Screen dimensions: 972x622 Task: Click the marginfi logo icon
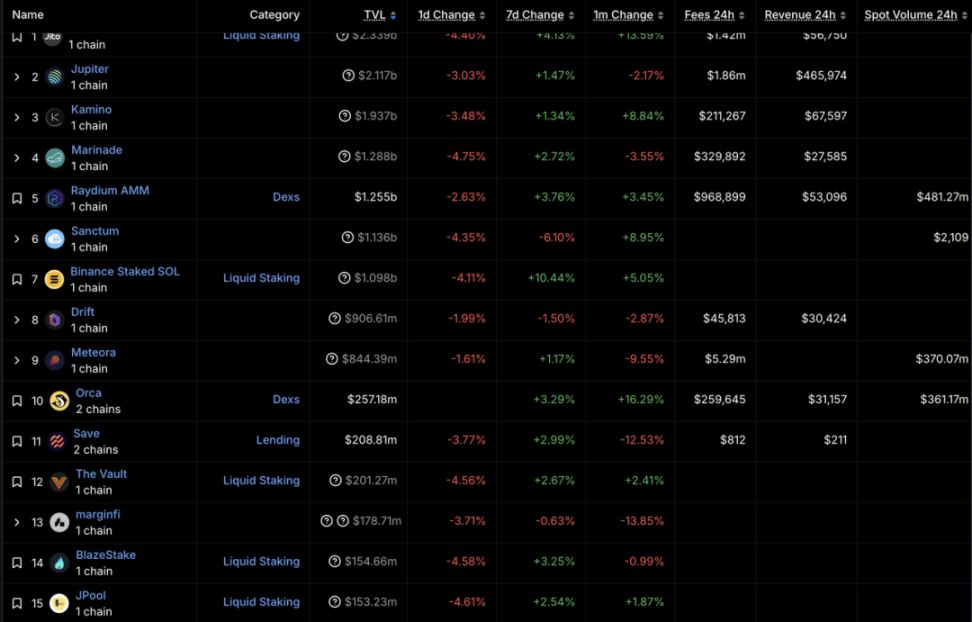59,522
